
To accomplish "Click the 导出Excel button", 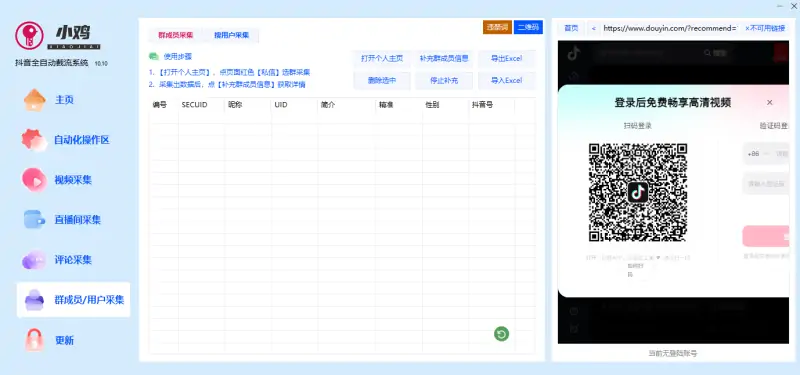I will [x=506, y=59].
